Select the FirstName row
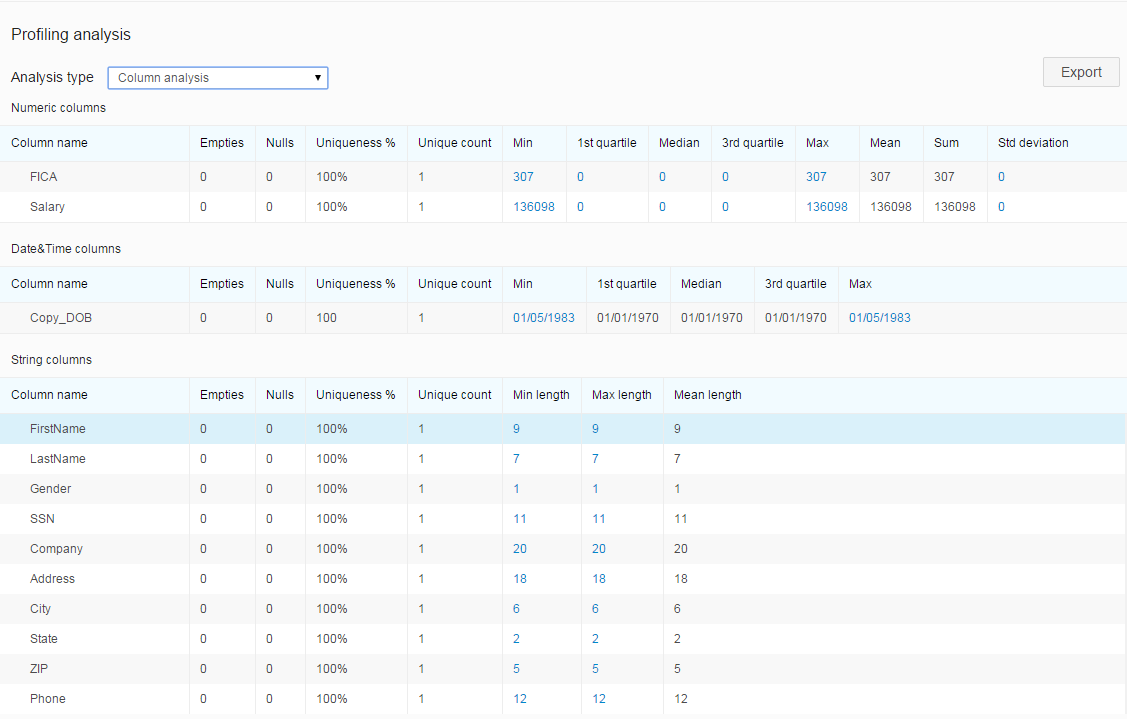This screenshot has width=1127, height=719. click(x=58, y=429)
